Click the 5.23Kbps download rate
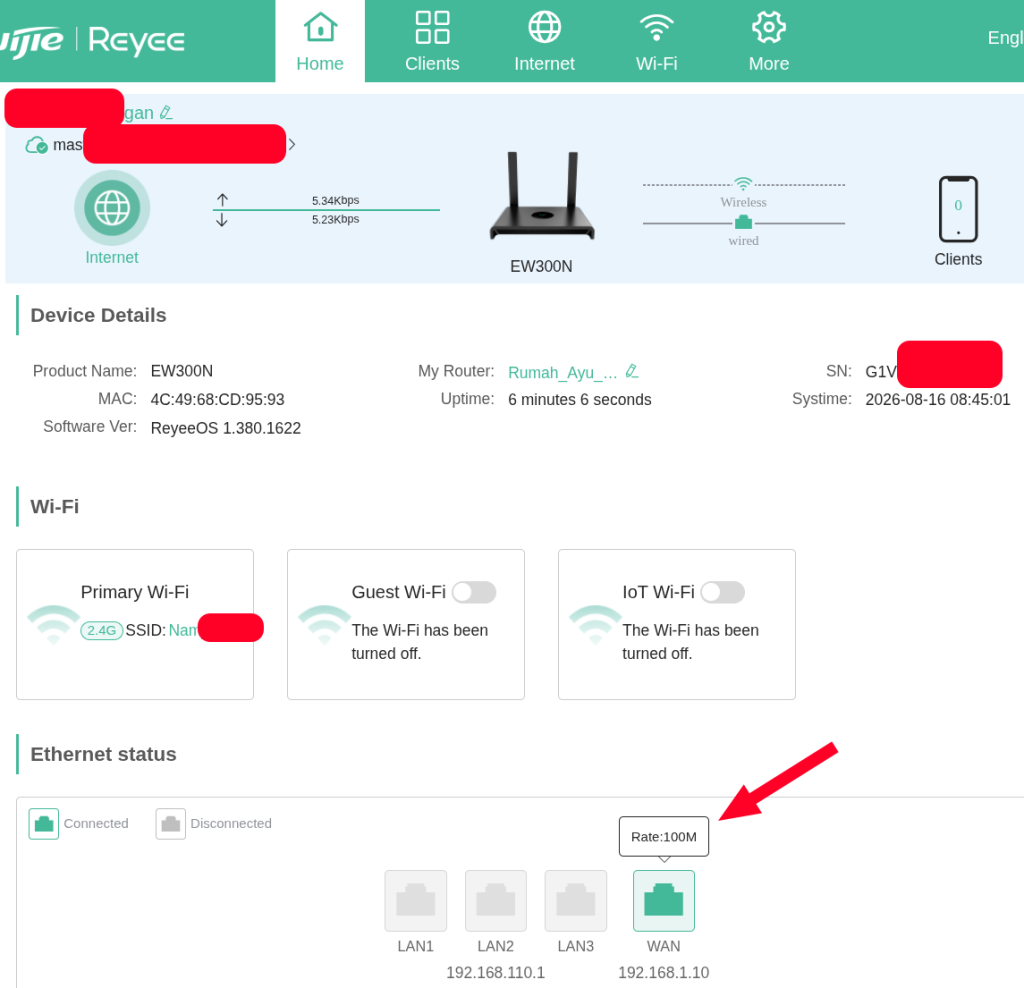The height and width of the screenshot is (988, 1024). [335, 219]
